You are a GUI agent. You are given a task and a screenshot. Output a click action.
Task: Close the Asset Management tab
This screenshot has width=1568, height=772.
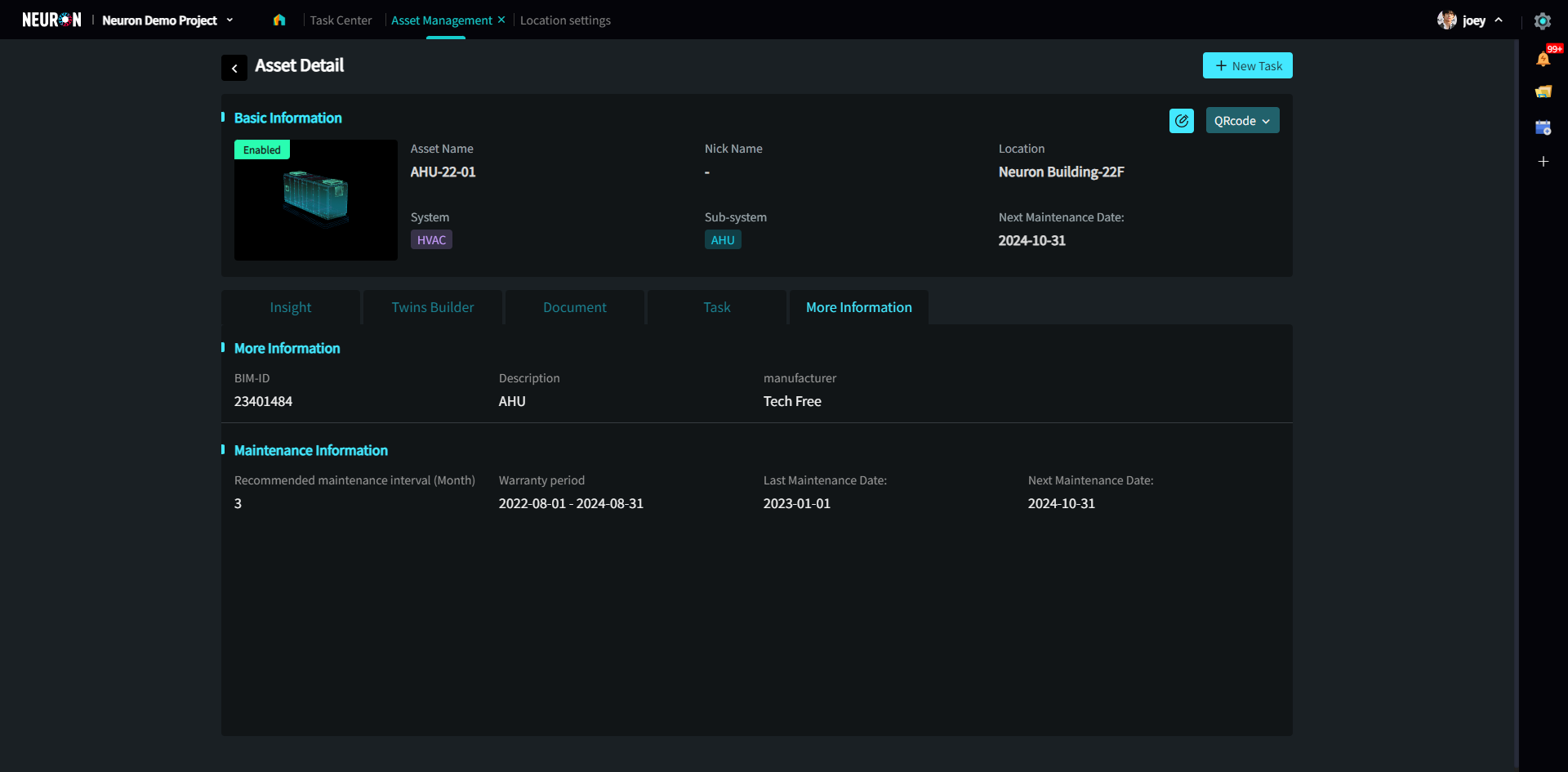click(501, 20)
